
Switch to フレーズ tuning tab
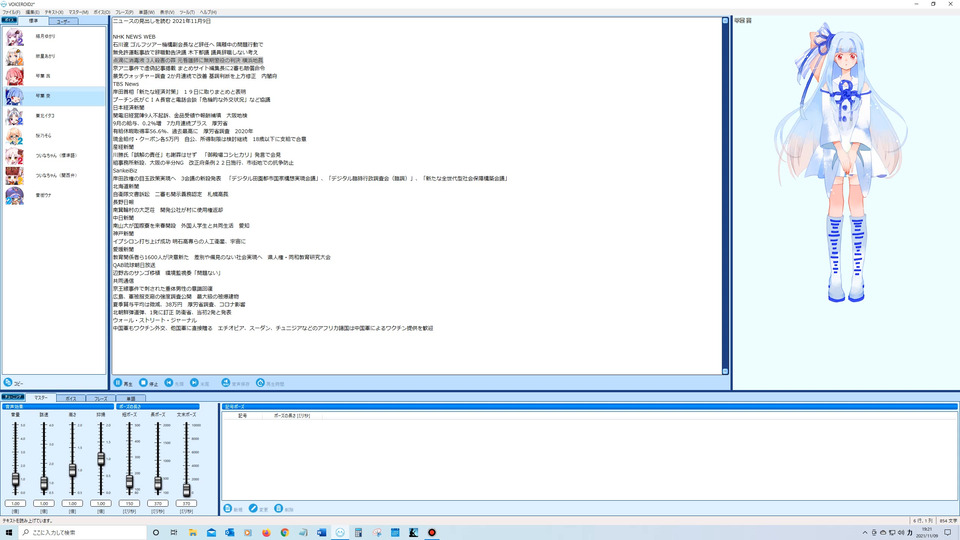[x=100, y=399]
